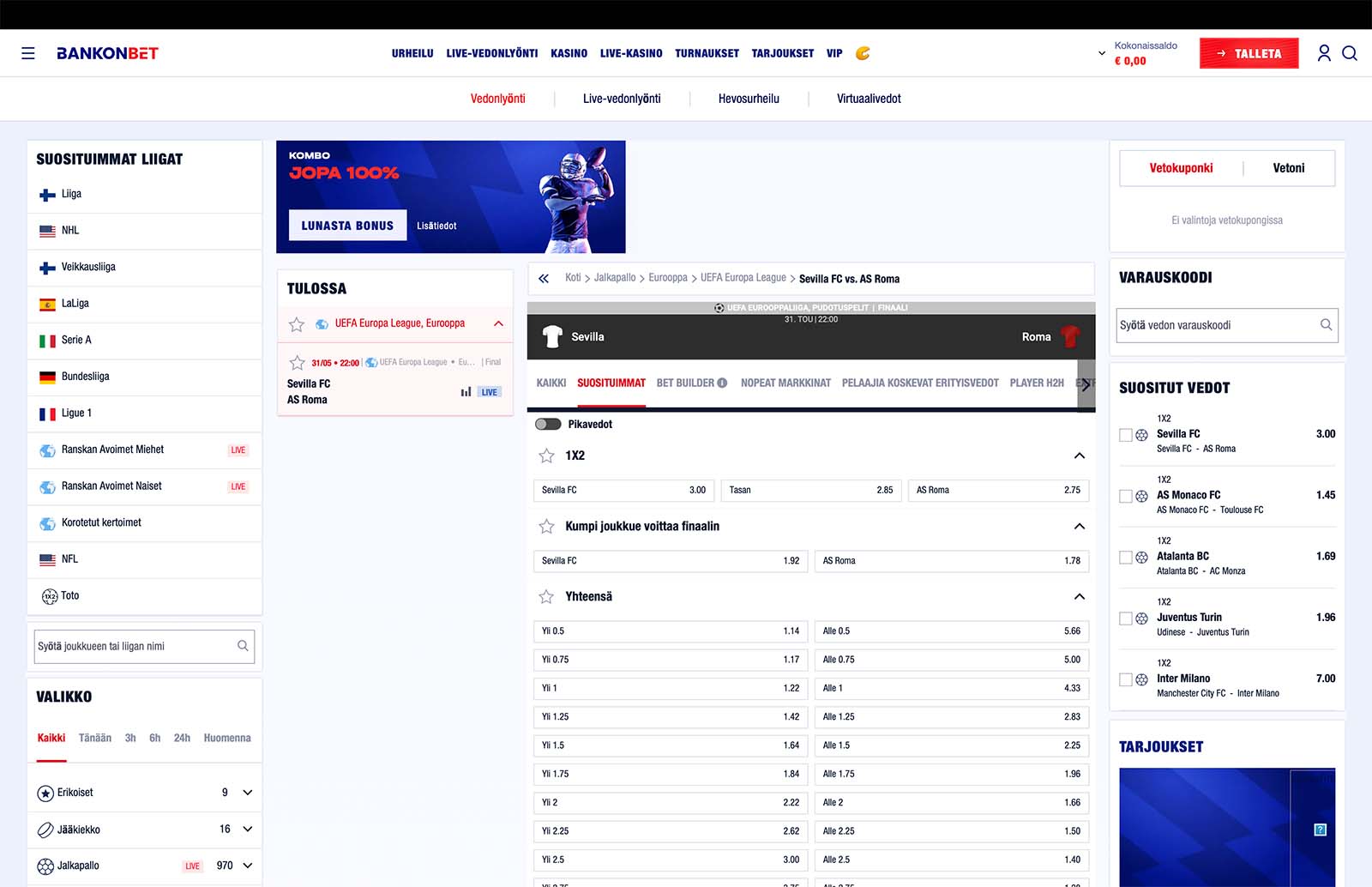Open the hamburger menu icon
Image resolution: width=1372 pixels, height=887 pixels.
pos(28,53)
